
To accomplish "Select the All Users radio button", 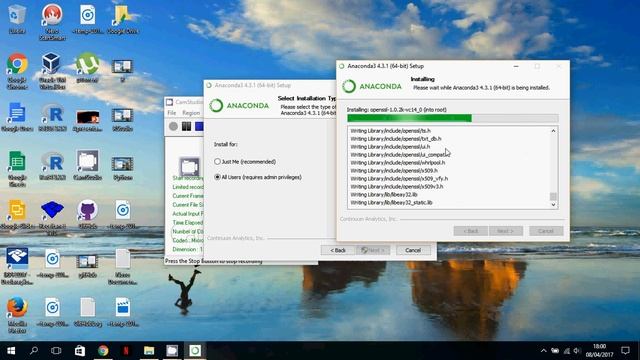I will pos(218,177).
